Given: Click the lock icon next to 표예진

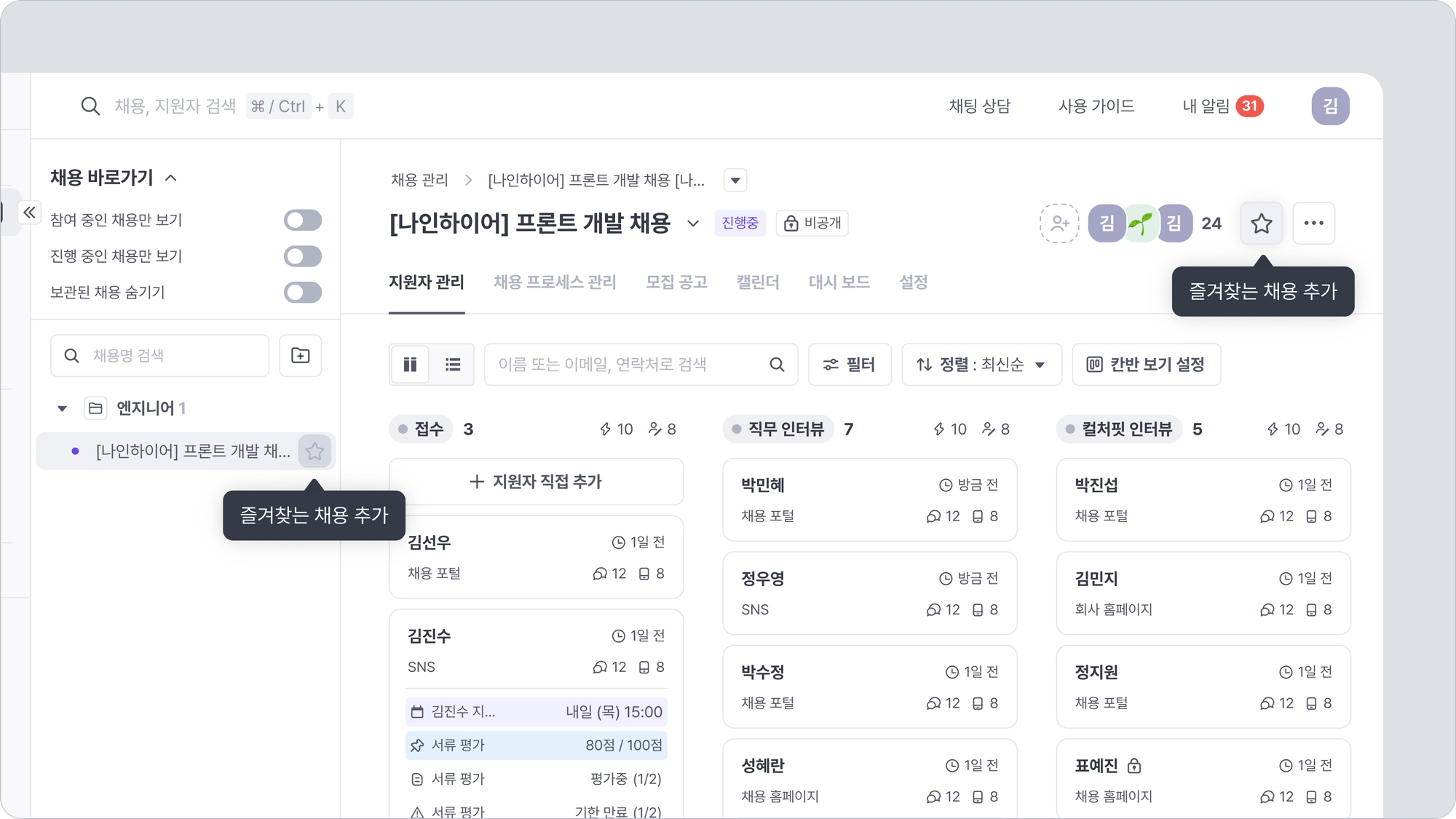Looking at the screenshot, I should (x=1134, y=766).
